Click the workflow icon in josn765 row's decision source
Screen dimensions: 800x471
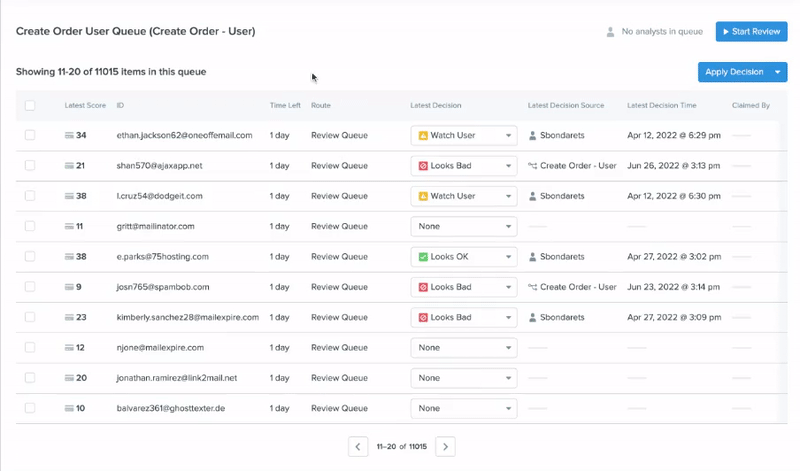click(532, 287)
